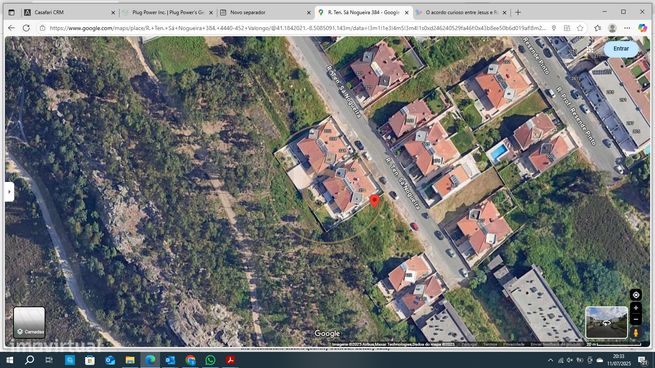Click the URL address bar

point(297,28)
